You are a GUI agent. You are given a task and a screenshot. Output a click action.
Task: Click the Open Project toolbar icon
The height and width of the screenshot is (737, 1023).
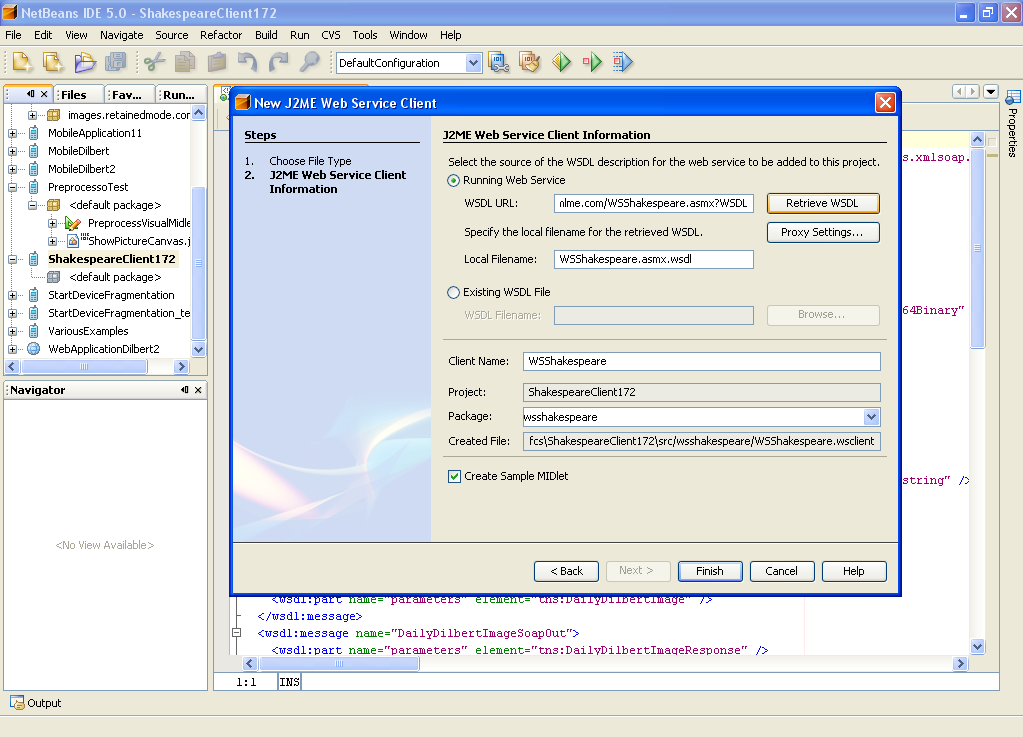pyautogui.click(x=85, y=63)
